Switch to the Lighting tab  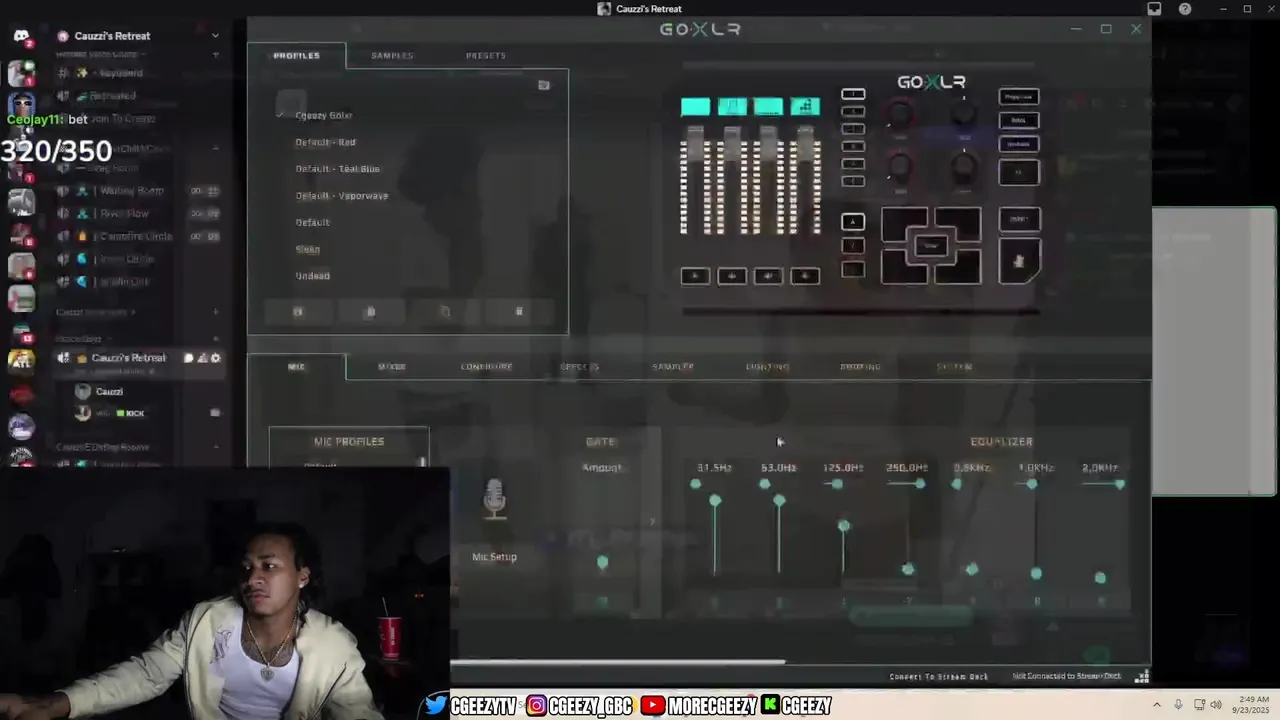click(x=767, y=367)
